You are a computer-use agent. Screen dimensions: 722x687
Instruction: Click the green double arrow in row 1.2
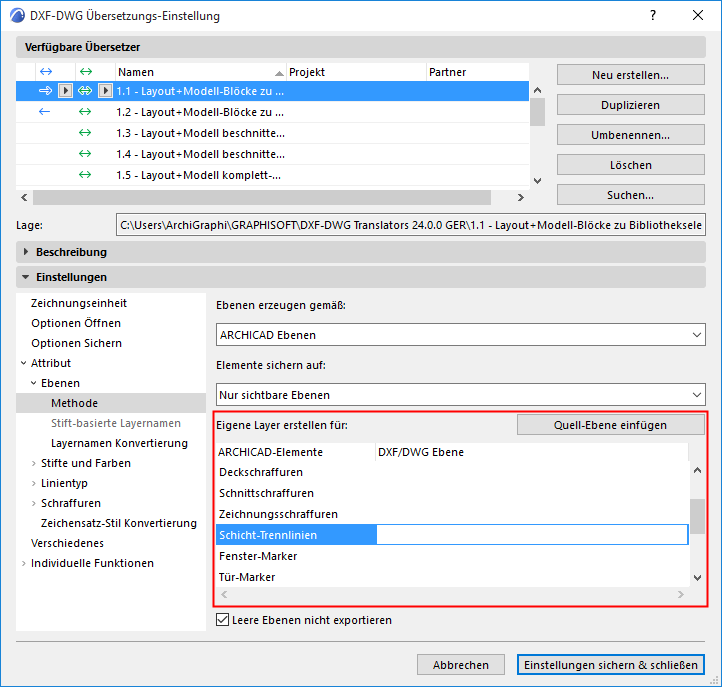coord(85,111)
